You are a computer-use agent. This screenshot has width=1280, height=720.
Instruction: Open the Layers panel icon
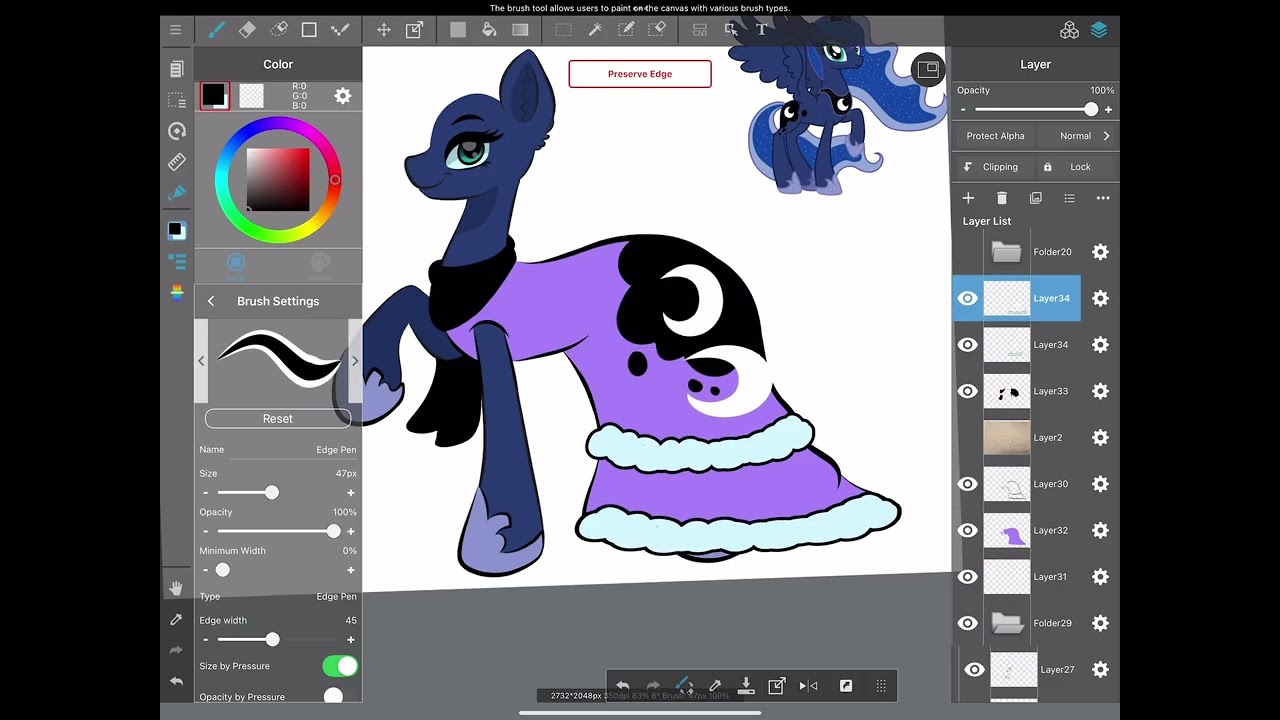(1099, 30)
